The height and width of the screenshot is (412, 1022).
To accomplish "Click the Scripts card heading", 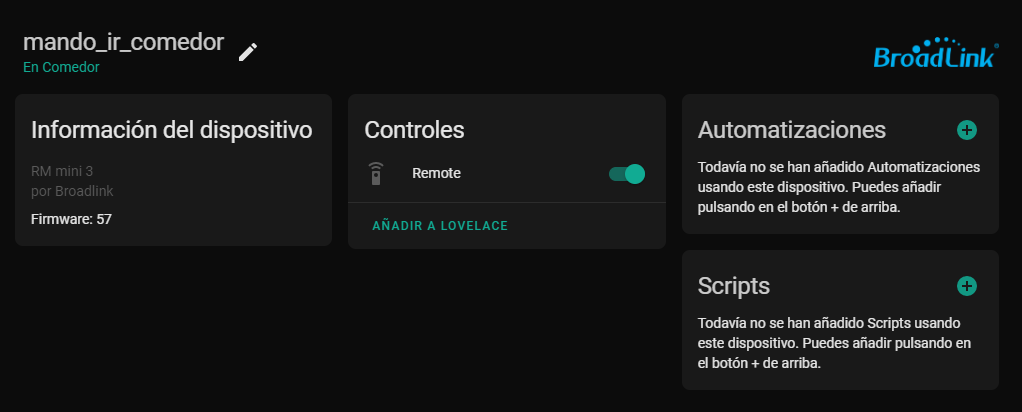I will click(733, 286).
